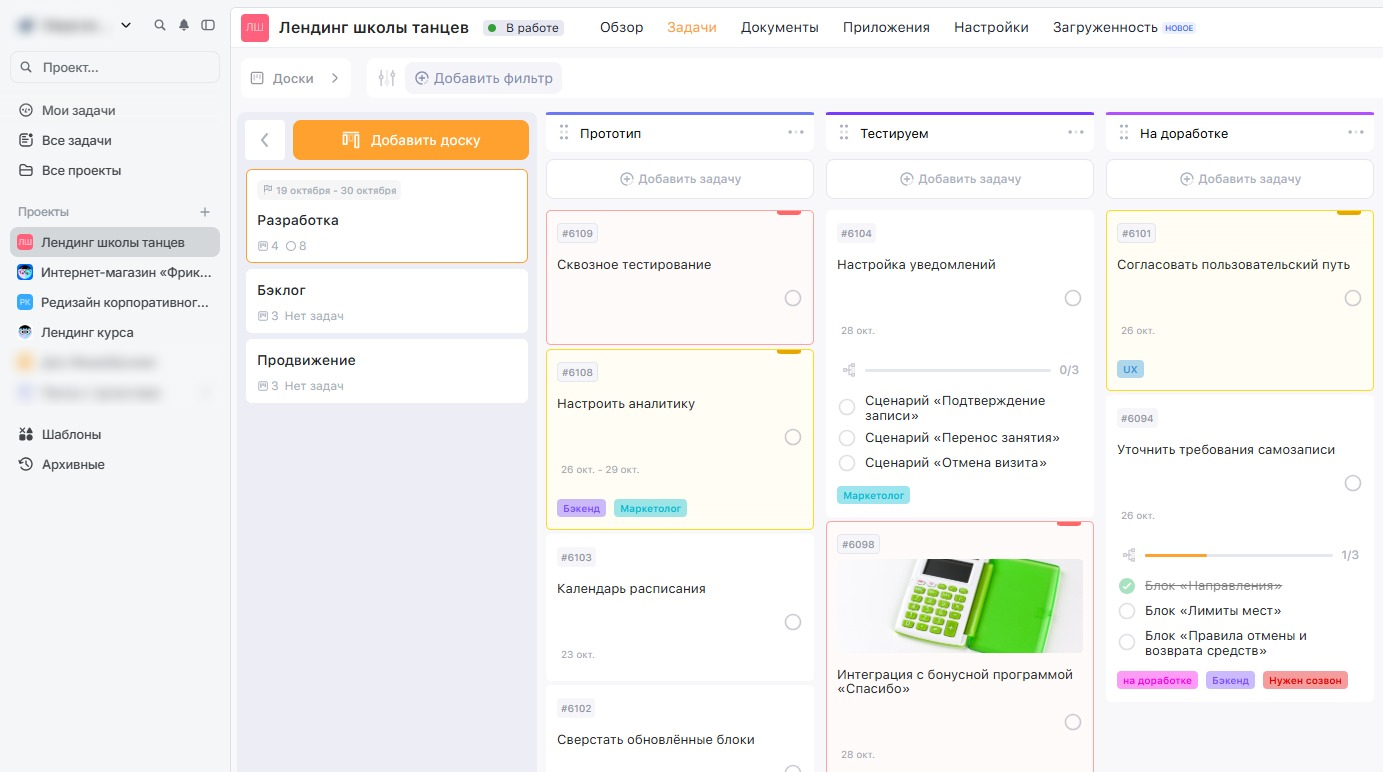
Task: Expand workspace switcher dropdown arrow
Action: pyautogui.click(x=126, y=25)
